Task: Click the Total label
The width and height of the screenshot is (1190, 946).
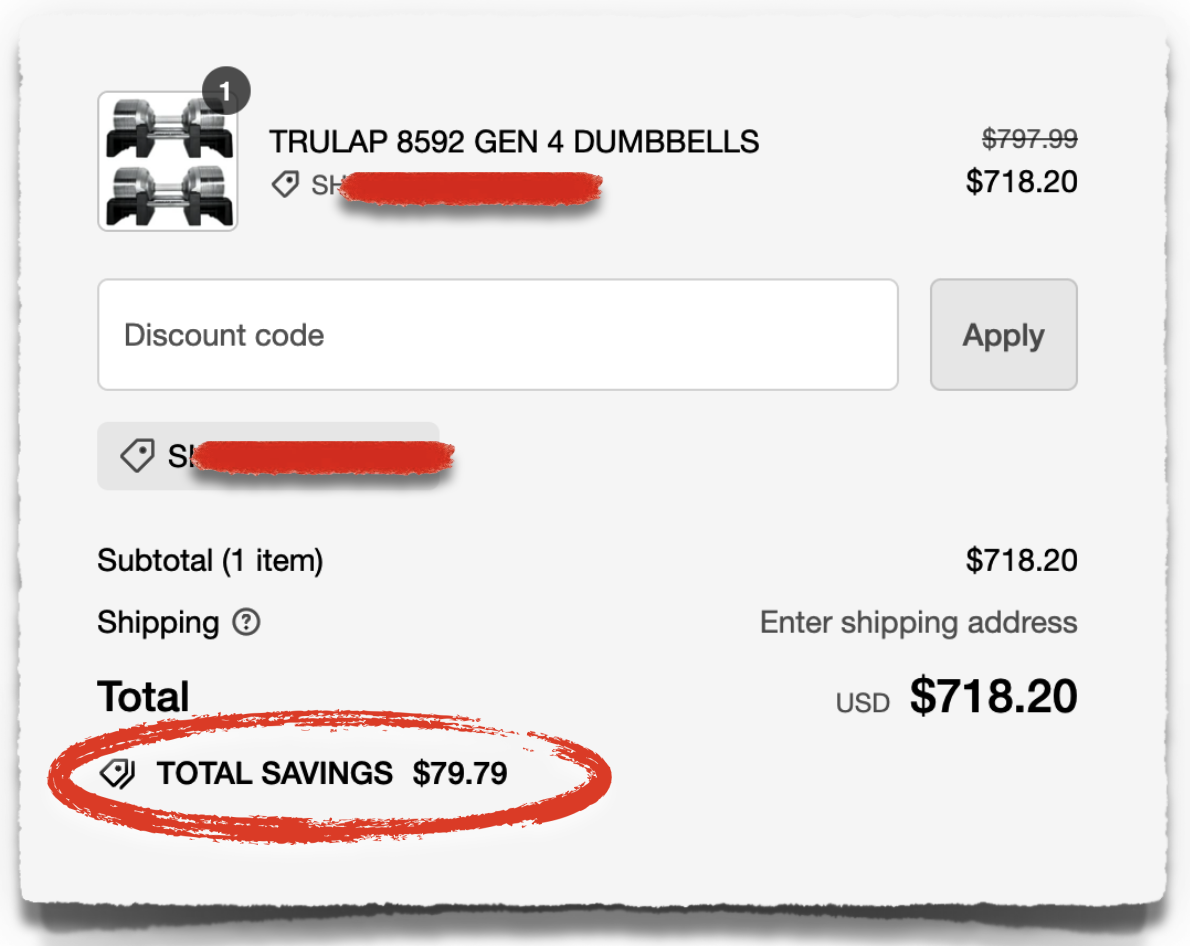Action: 142,695
